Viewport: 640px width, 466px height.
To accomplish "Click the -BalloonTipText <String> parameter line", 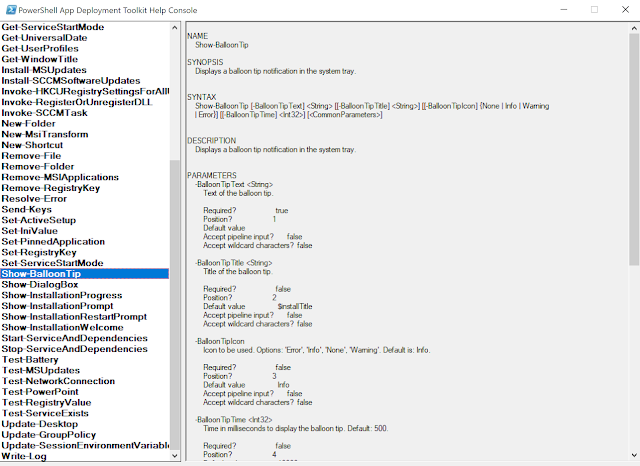I will pyautogui.click(x=234, y=184).
